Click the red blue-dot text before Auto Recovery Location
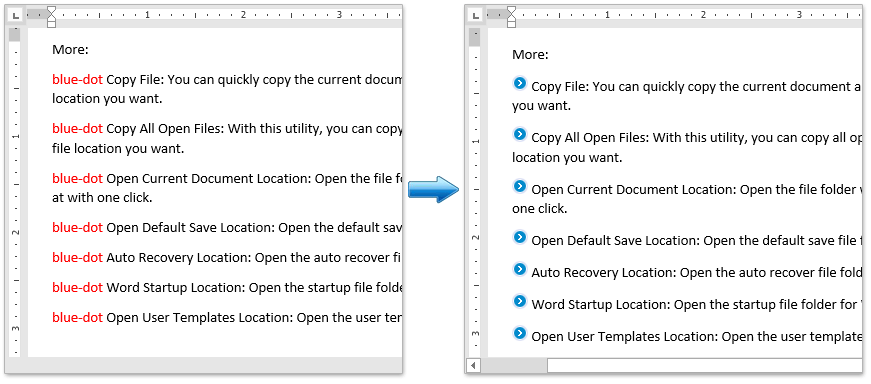 pyautogui.click(x=77, y=257)
